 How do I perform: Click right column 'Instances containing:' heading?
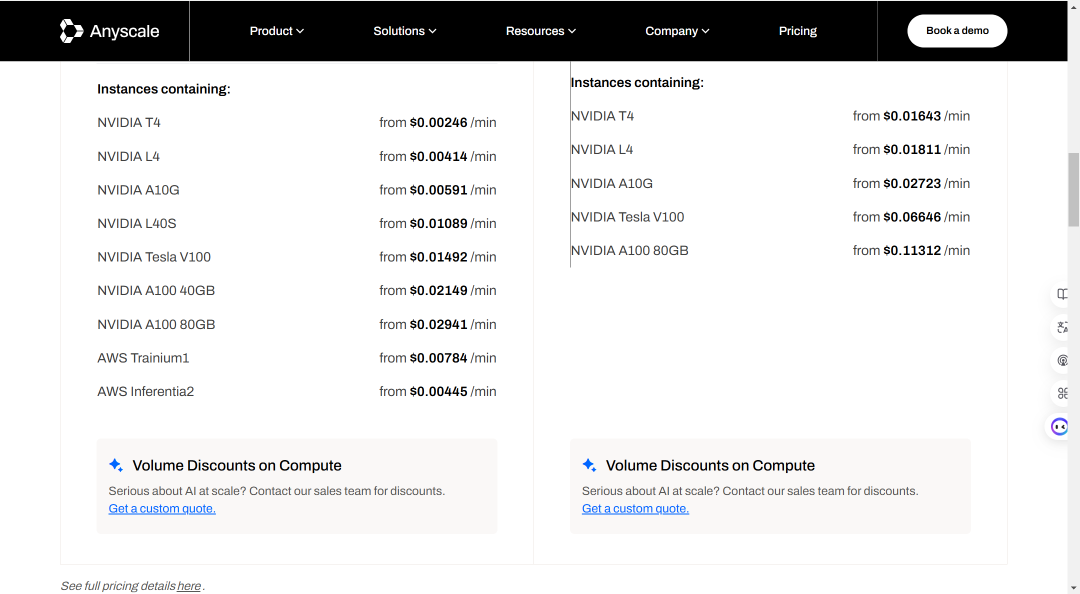click(x=637, y=83)
